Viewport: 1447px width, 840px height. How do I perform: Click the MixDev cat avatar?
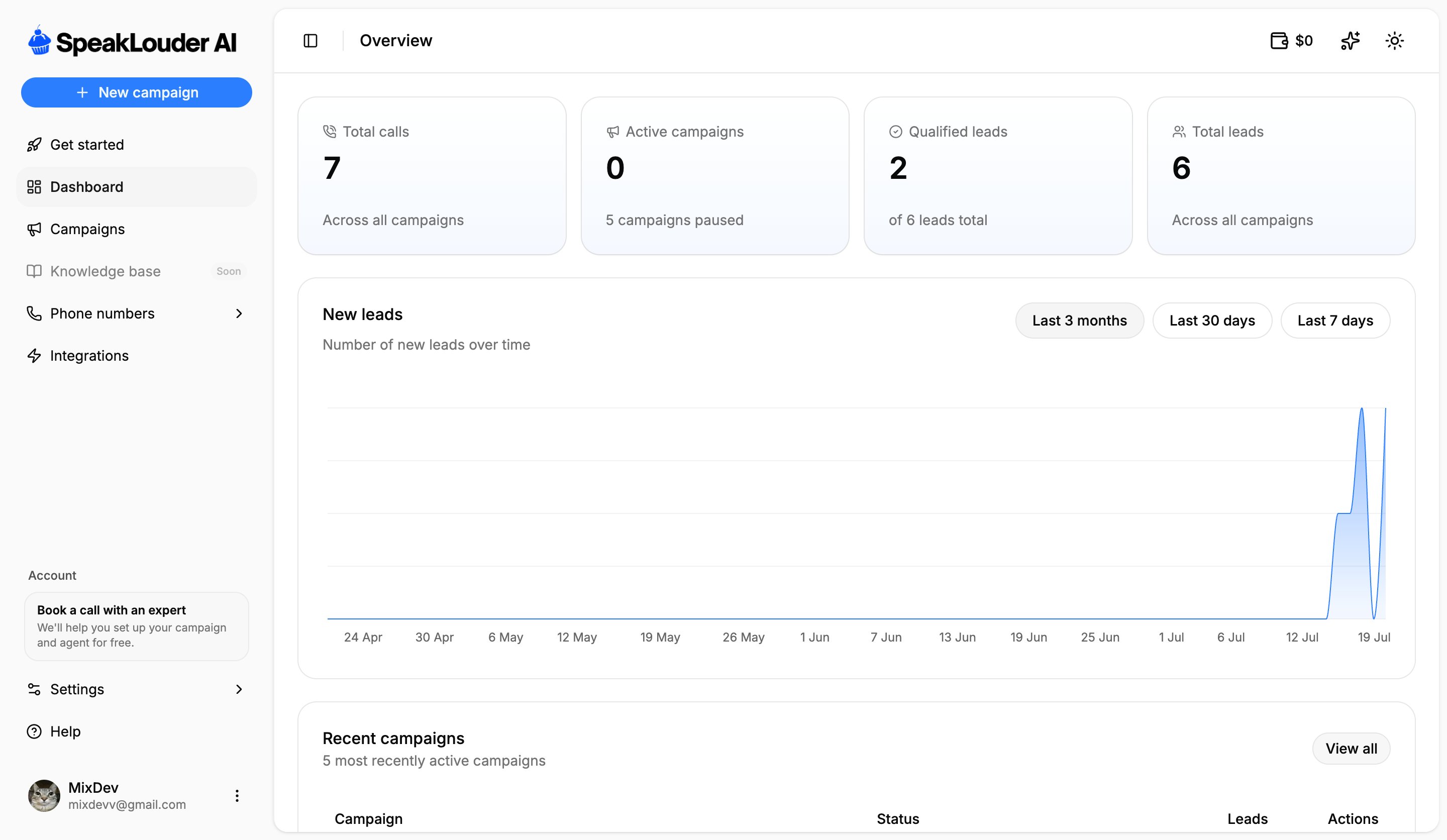[x=44, y=796]
